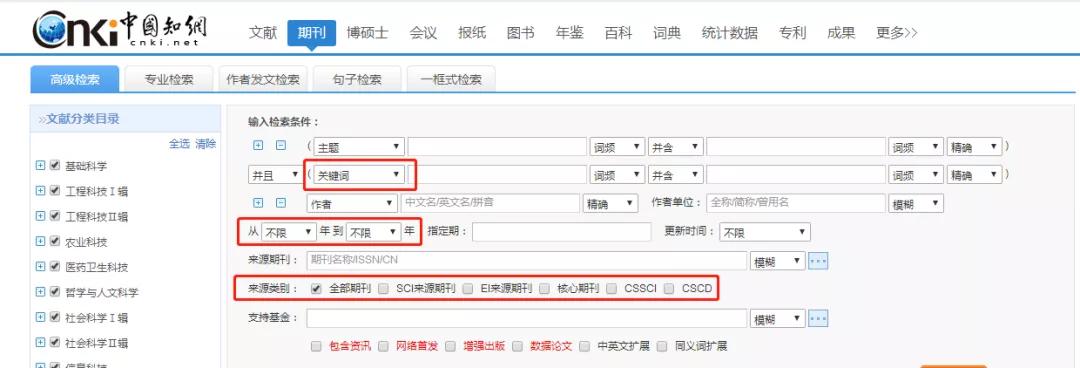Click the 文献分类目录 header

click(83, 119)
